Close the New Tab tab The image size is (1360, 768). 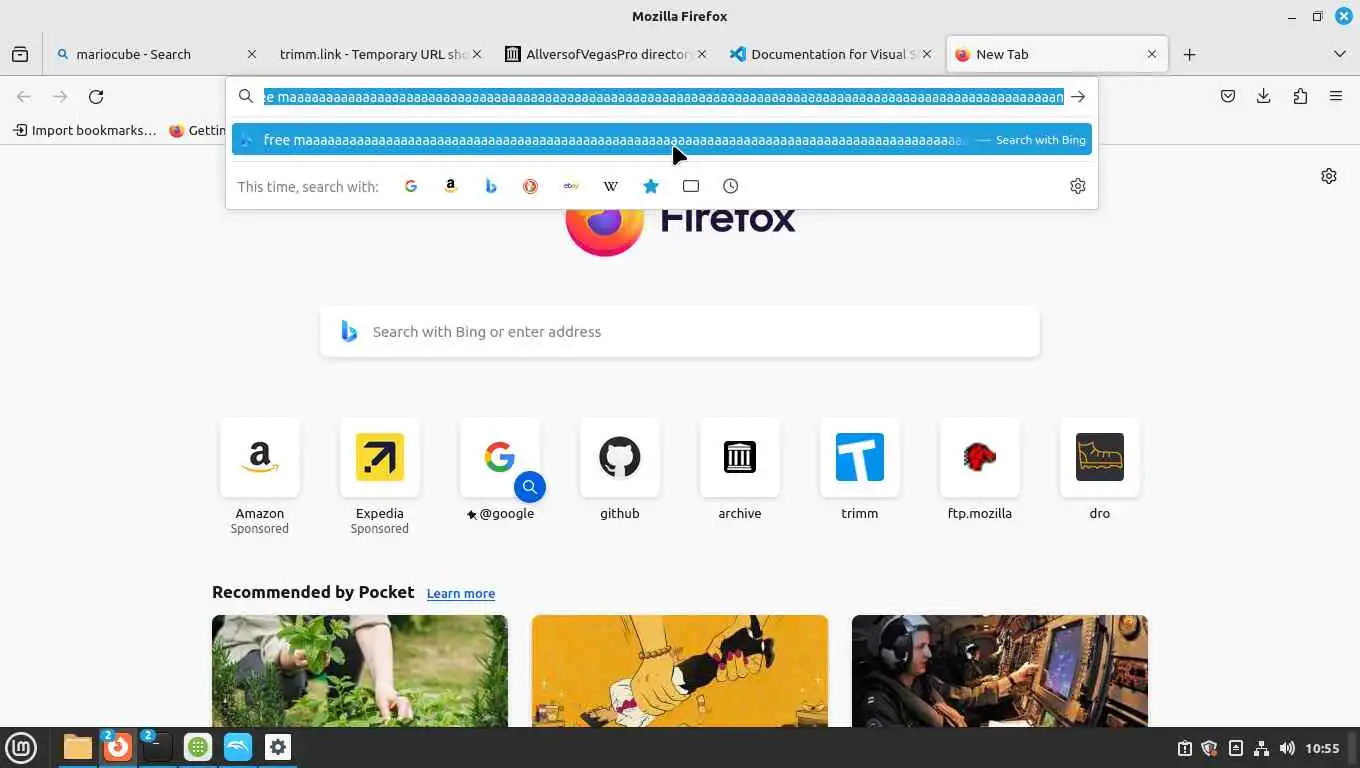coord(1152,54)
